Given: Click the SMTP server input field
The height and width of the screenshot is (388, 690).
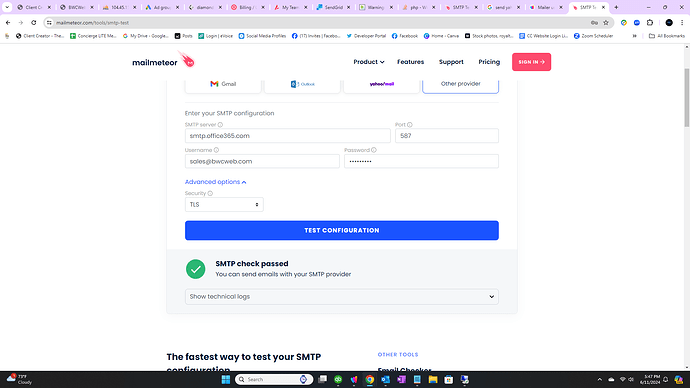Looking at the screenshot, I should 287,136.
